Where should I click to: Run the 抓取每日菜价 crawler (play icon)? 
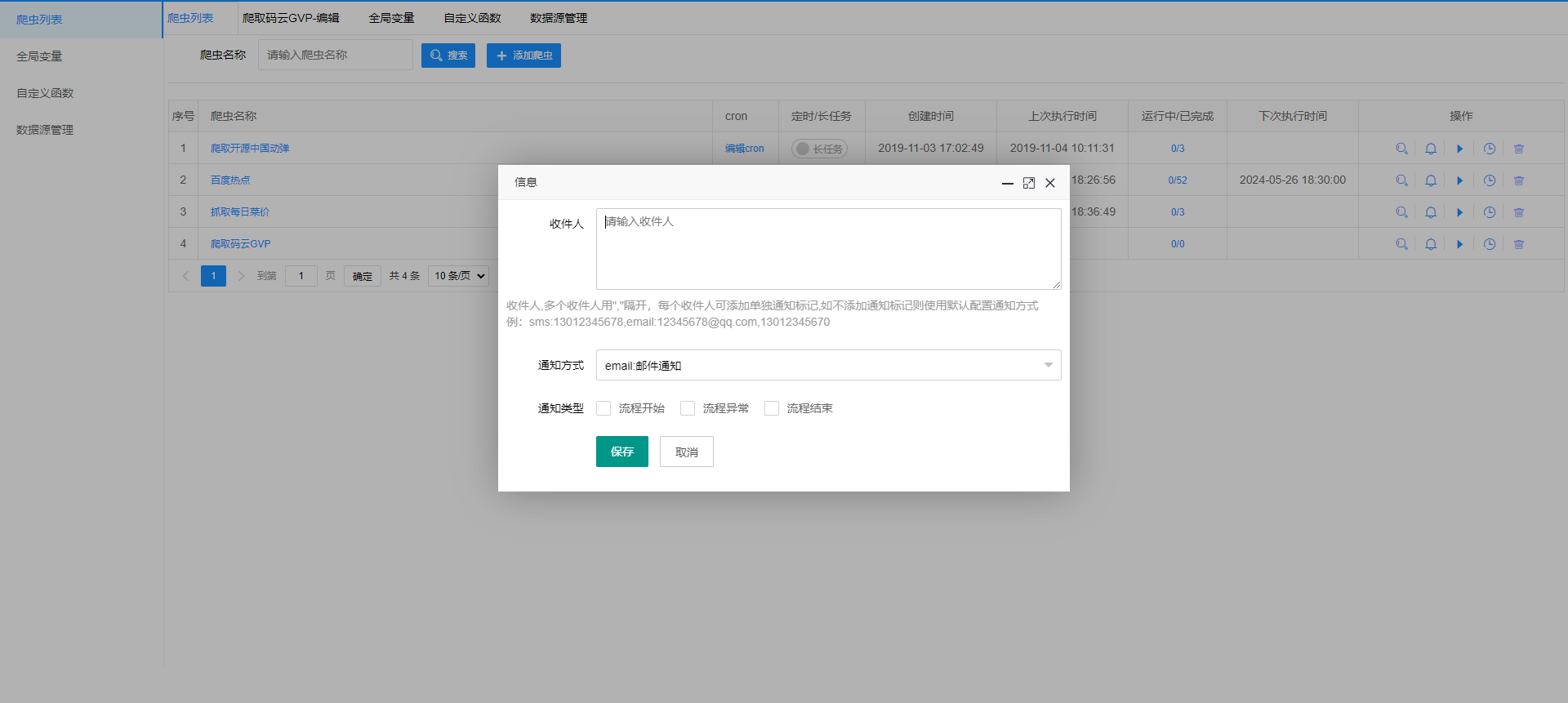pos(1459,212)
